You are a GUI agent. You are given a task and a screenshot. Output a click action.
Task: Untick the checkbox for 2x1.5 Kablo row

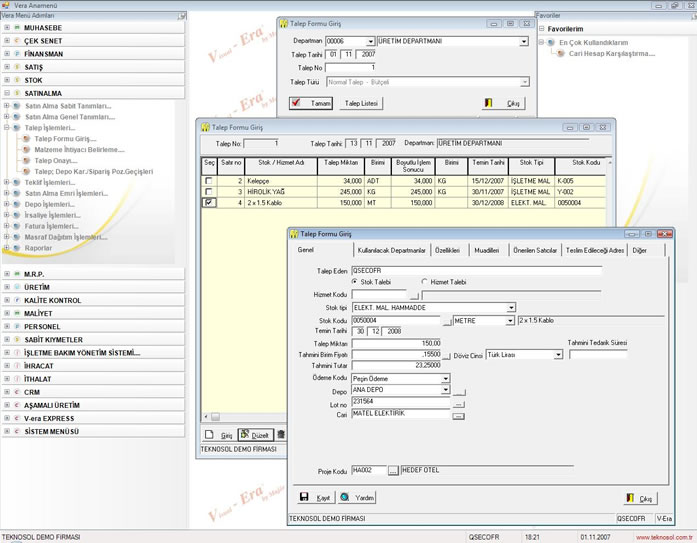click(x=208, y=203)
